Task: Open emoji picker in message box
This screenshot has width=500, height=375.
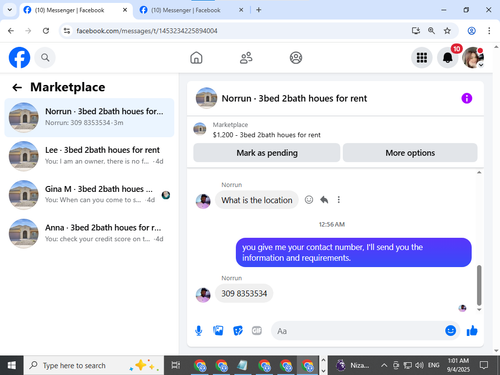Action: pyautogui.click(x=450, y=331)
